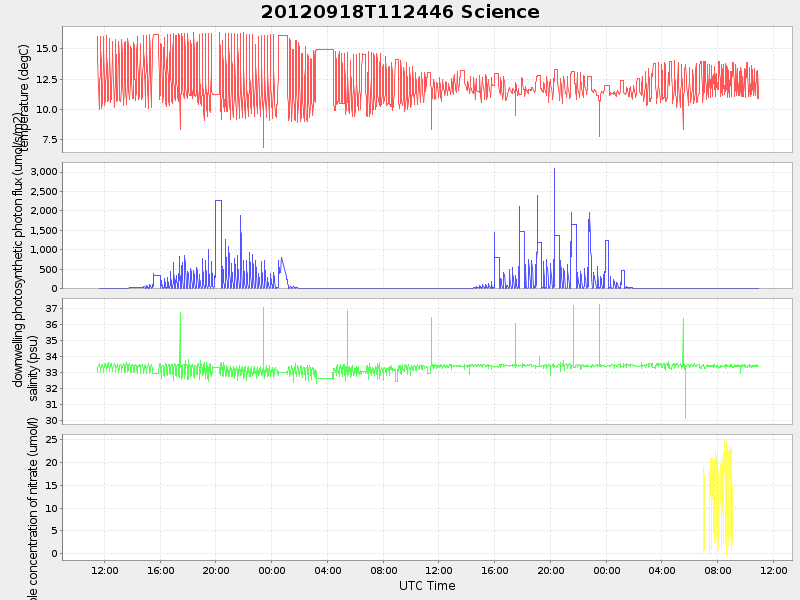
Task: Click the 7.5 tick on the temperature axis
Action: 50,140
